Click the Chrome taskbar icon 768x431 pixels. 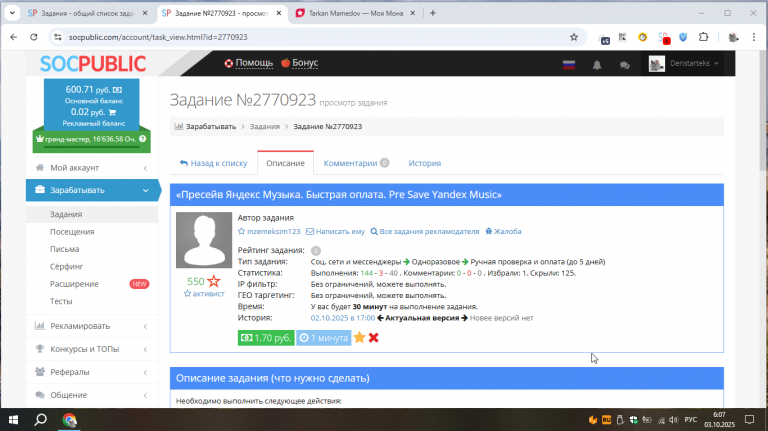pyautogui.click(x=69, y=420)
